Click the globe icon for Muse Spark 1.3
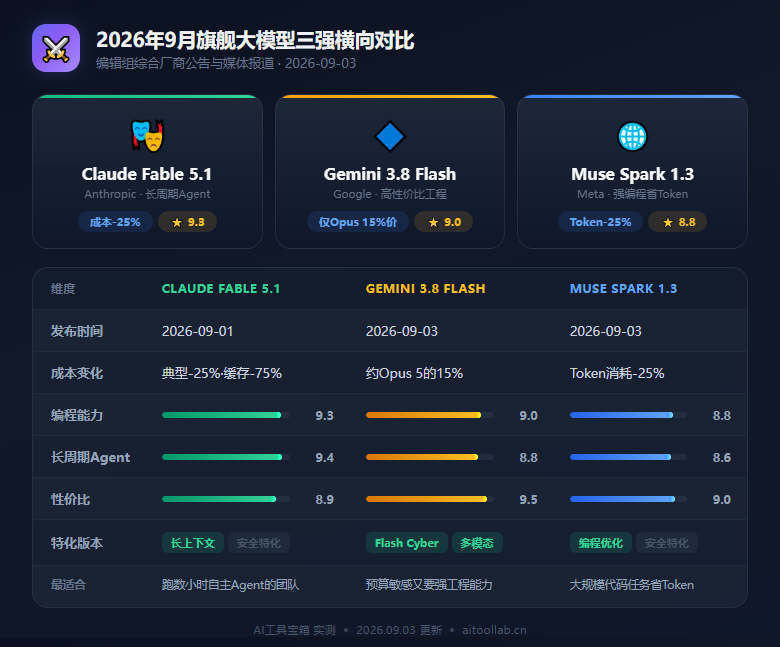Image resolution: width=780 pixels, height=647 pixels. [x=632, y=136]
